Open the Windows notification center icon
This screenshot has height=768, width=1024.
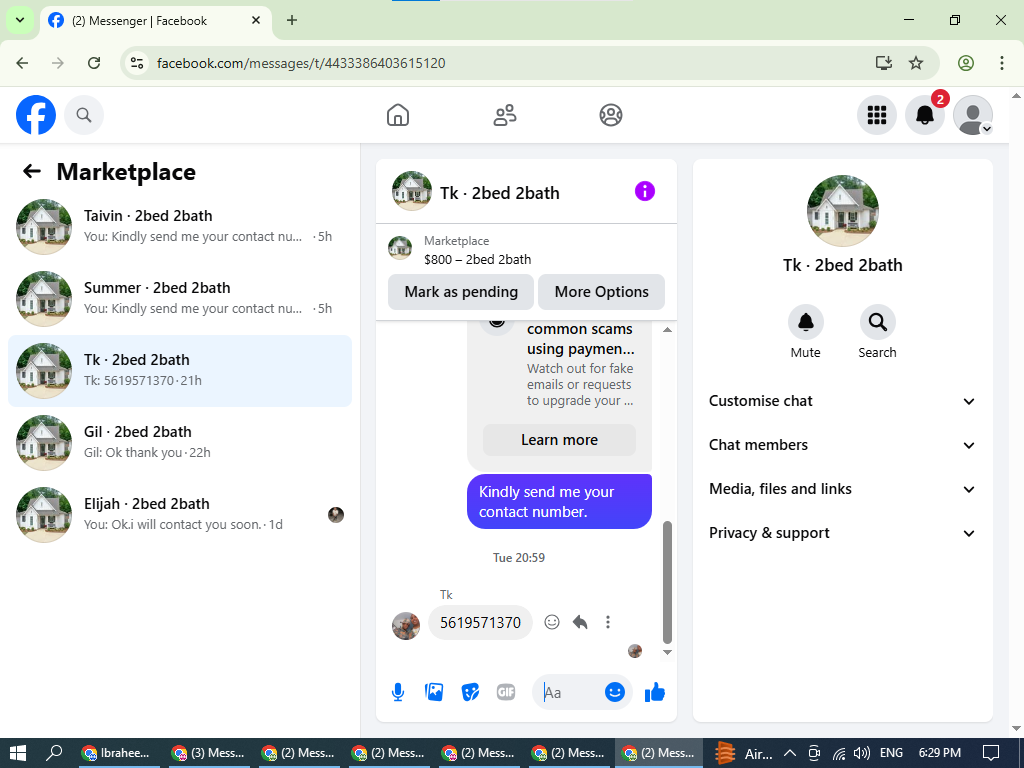[991, 753]
